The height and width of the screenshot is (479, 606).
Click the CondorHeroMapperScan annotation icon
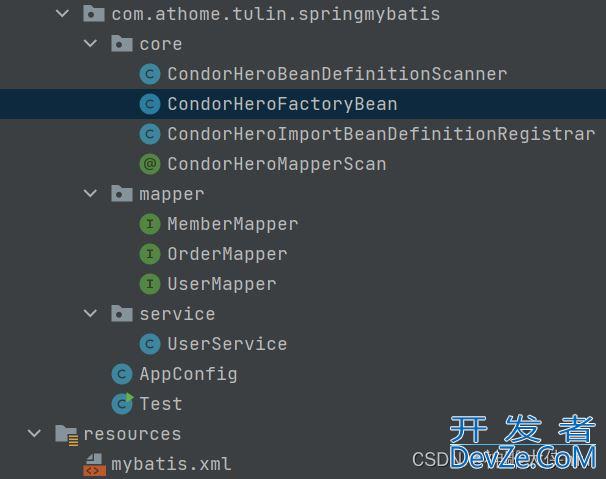pyautogui.click(x=150, y=164)
